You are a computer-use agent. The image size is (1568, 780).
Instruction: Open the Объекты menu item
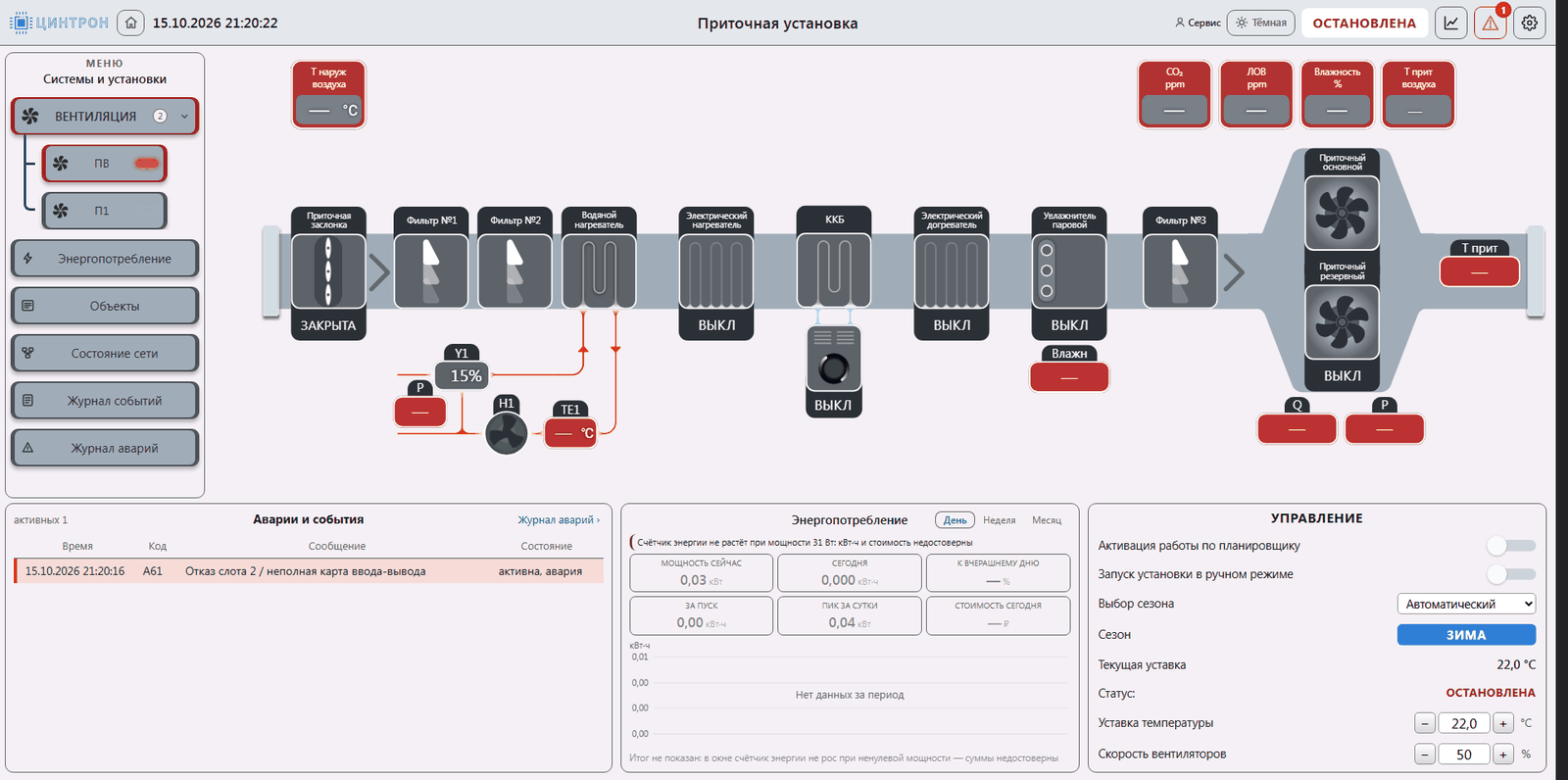coord(105,306)
